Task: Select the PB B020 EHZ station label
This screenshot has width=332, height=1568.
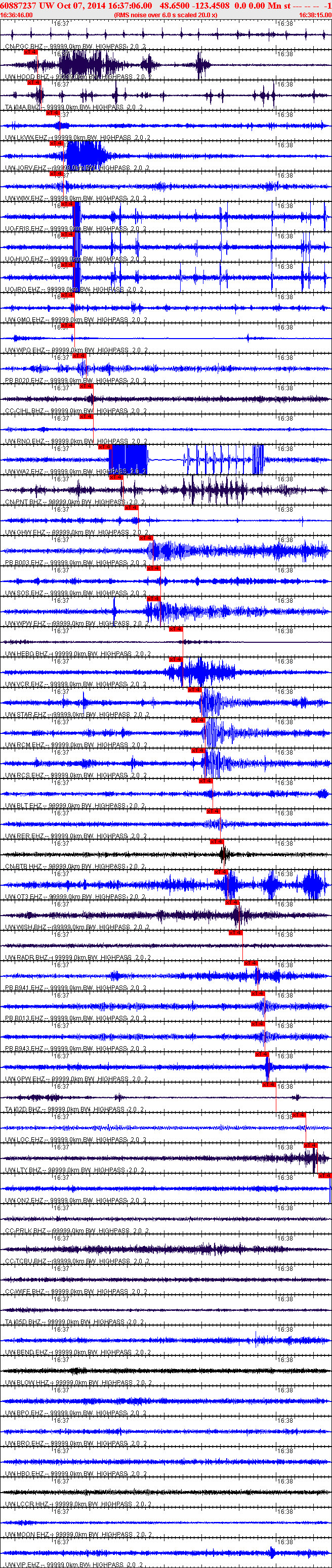Action: coord(75,382)
